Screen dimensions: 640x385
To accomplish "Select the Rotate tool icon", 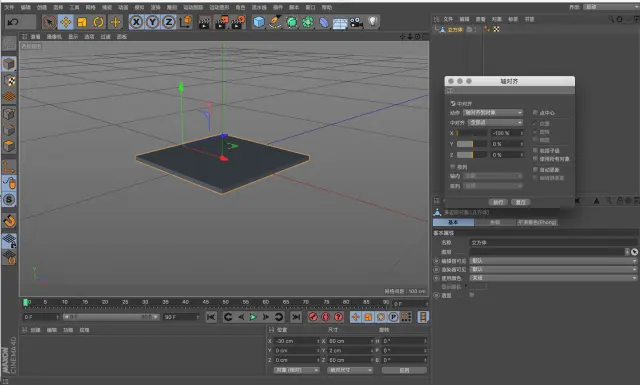I will tap(98, 22).
